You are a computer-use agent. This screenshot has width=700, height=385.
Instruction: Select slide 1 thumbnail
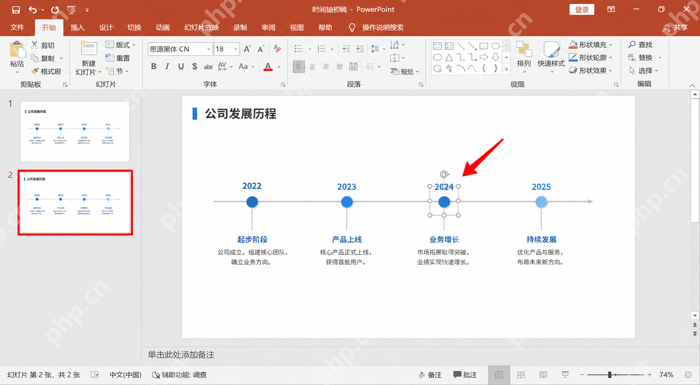(75, 131)
